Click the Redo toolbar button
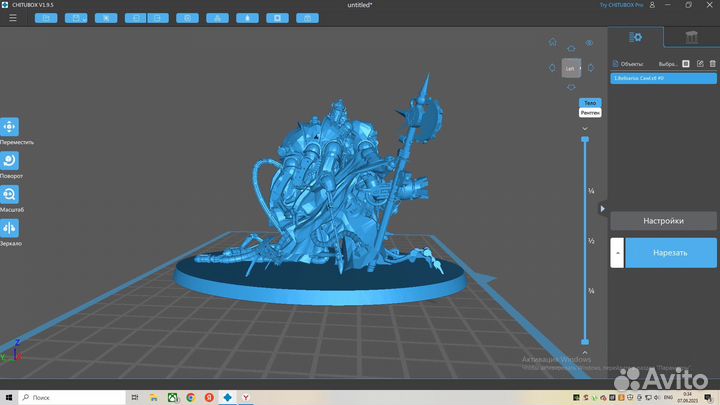This screenshot has height=405, width=720. coord(158,18)
